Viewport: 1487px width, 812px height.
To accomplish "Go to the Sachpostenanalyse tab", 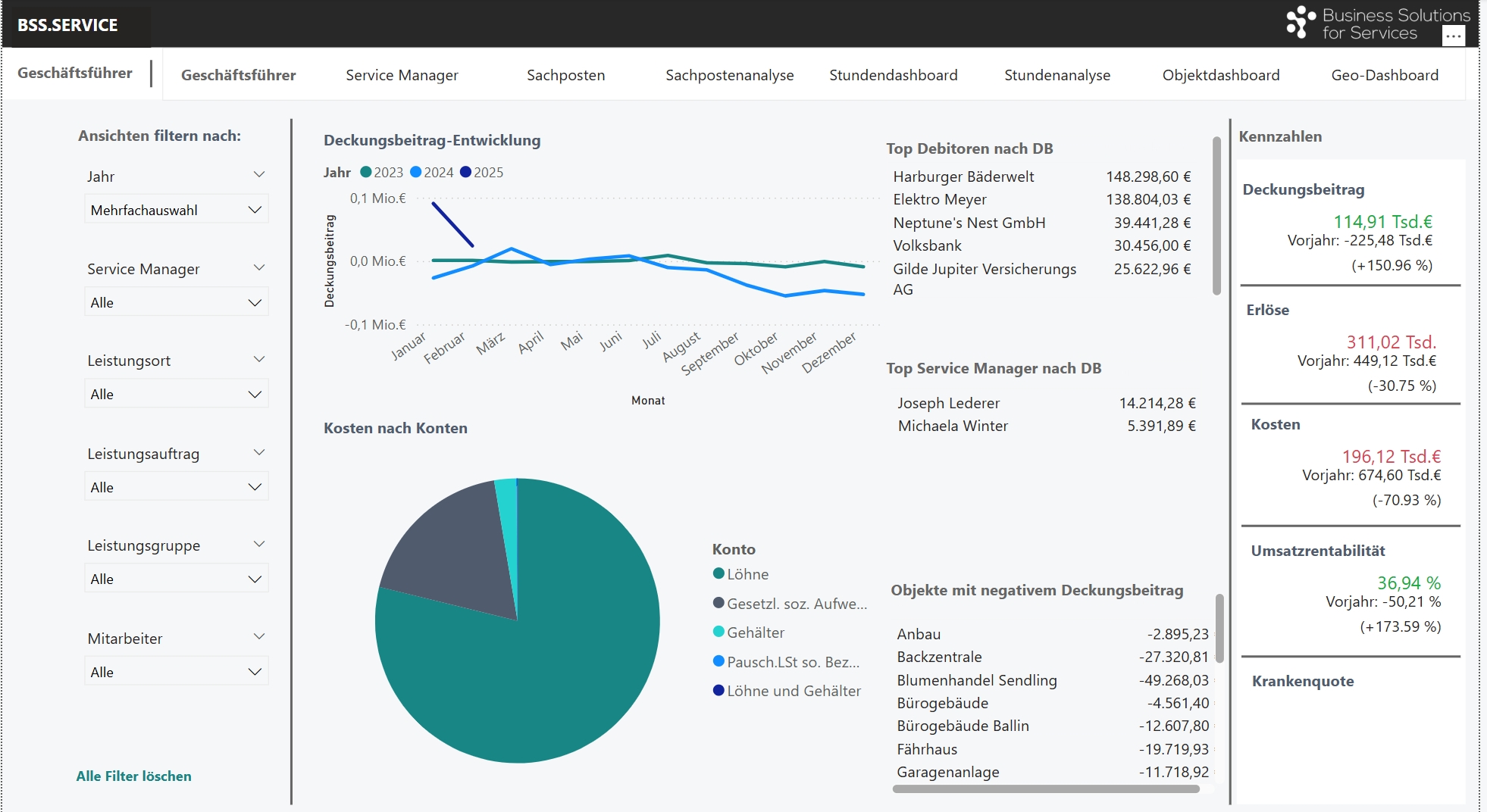I will (x=729, y=75).
